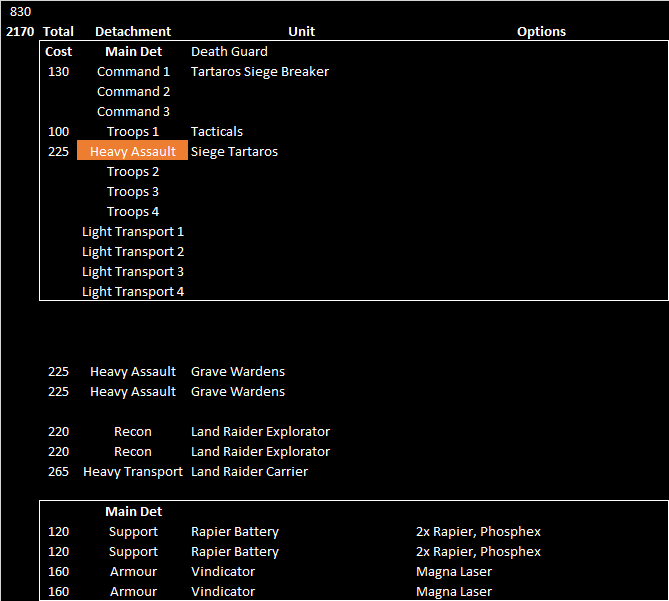Click 'Heavy Assault' in first Grave Wardens row
This screenshot has height=601, width=669.
tap(133, 372)
